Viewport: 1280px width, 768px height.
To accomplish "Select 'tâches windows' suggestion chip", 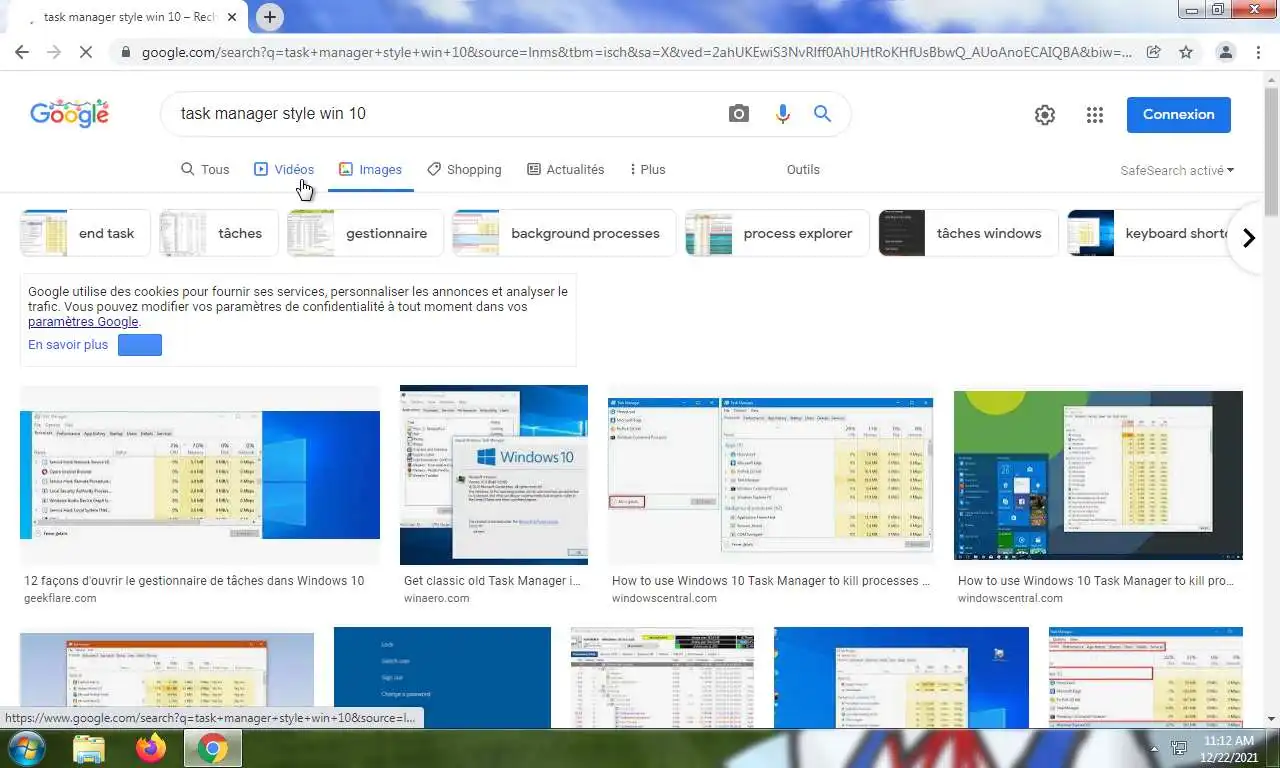I will point(968,234).
